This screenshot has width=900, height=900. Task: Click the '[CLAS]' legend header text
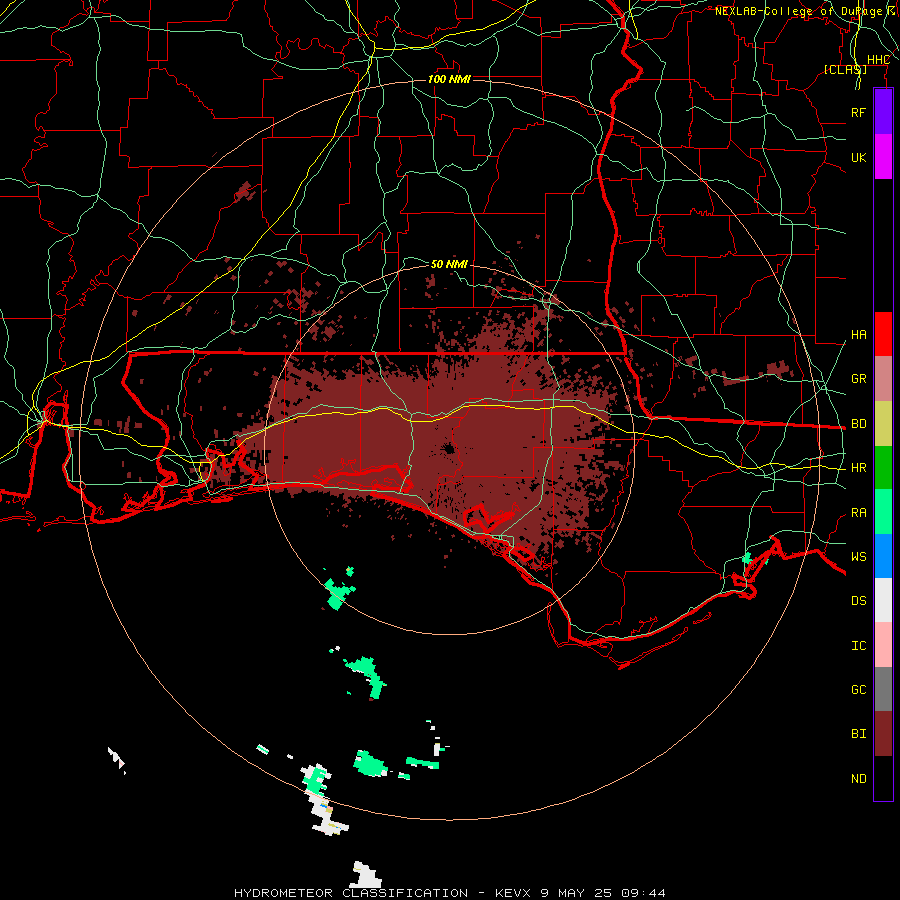click(845, 70)
